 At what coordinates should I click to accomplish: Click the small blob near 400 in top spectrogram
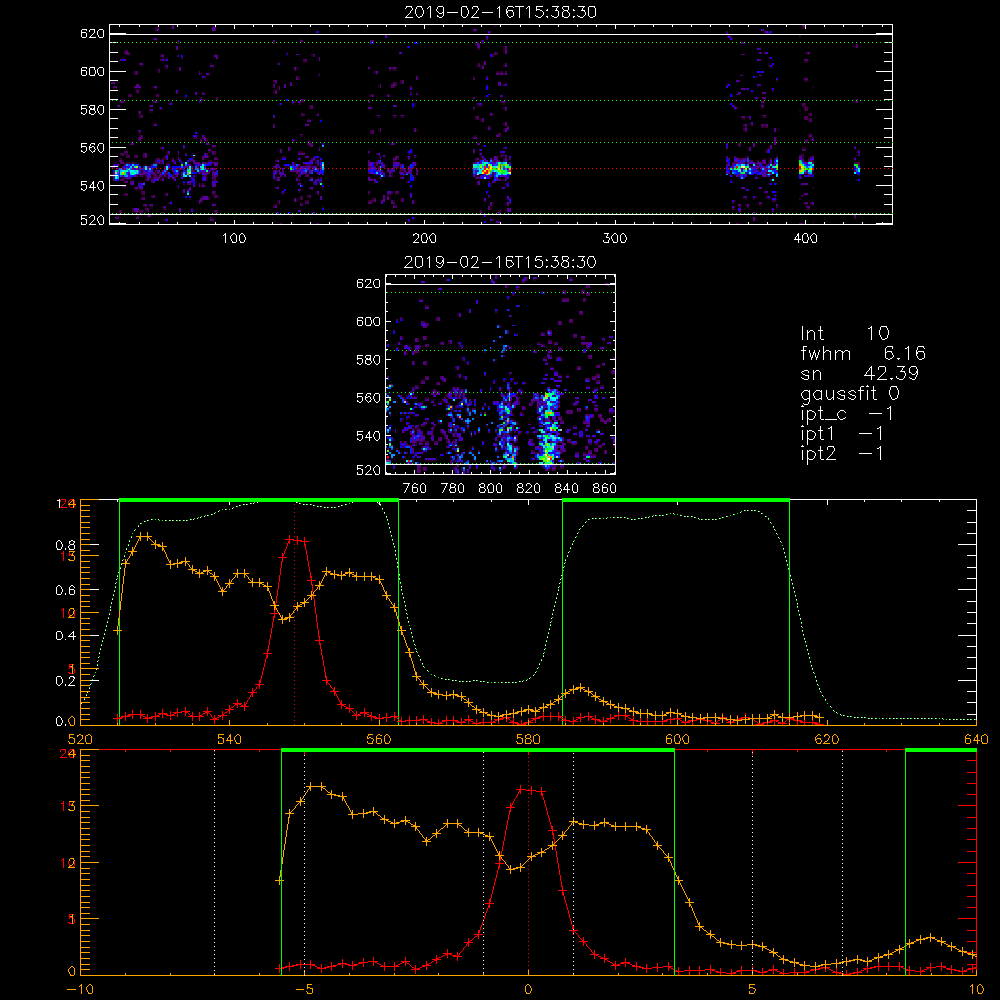click(806, 169)
